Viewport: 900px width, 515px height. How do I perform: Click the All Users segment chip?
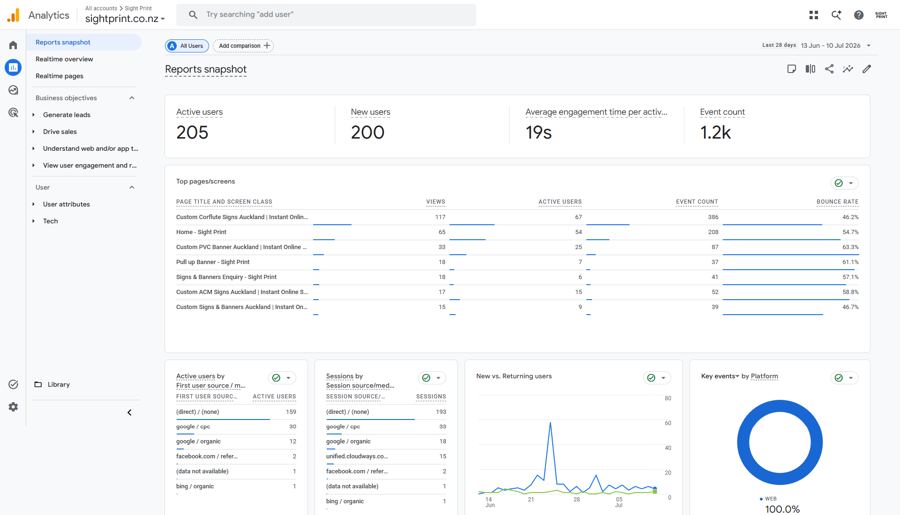(187, 45)
